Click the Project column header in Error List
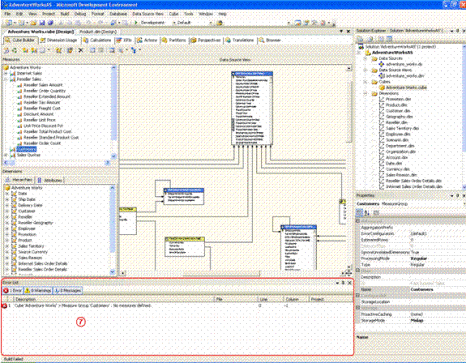The height and width of the screenshot is (363, 466). pos(330,299)
